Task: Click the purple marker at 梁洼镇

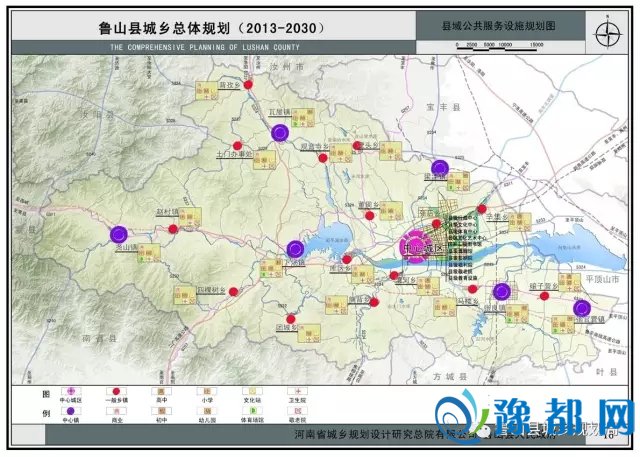Action: [x=440, y=167]
